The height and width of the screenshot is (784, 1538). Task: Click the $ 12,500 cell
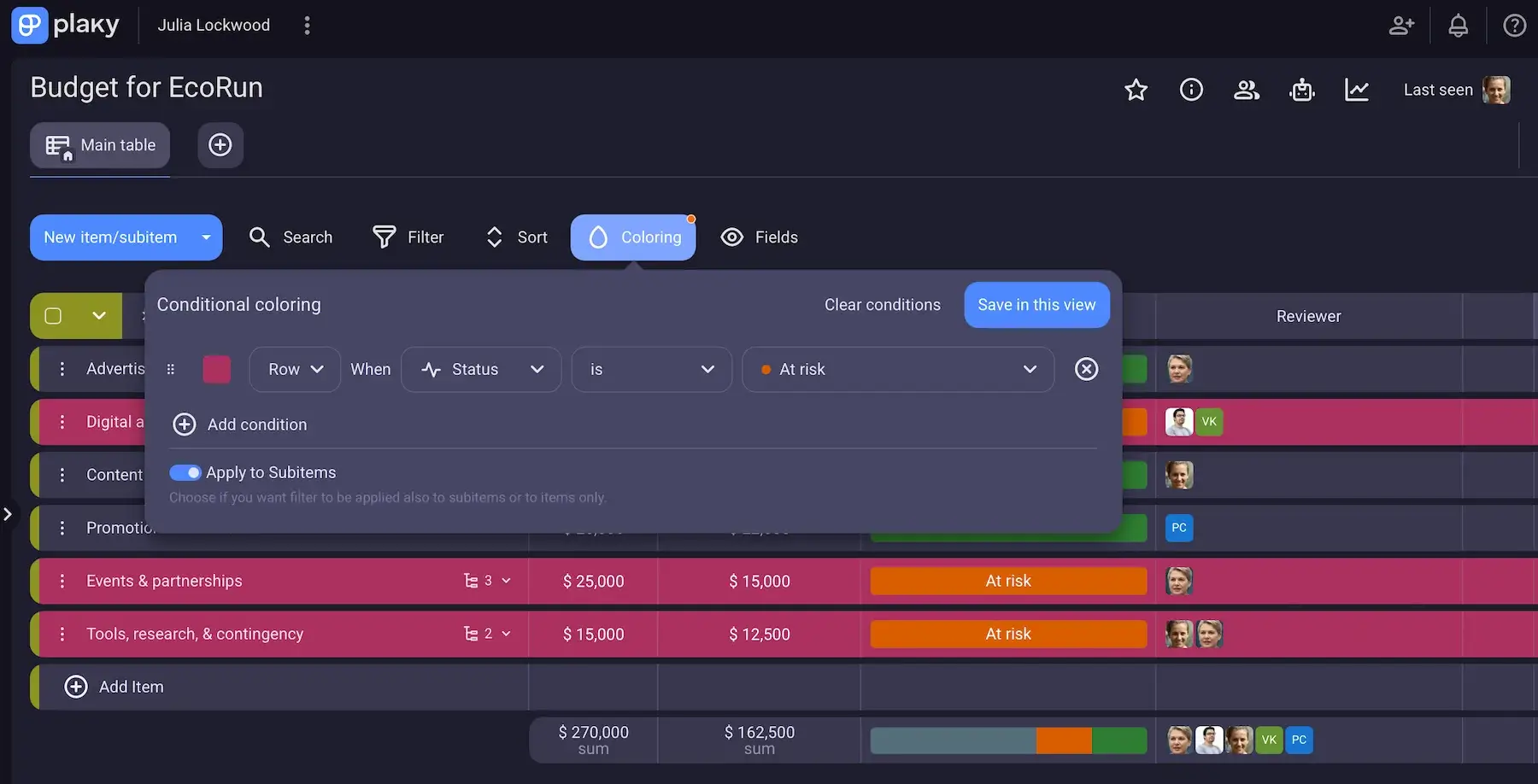pos(759,635)
